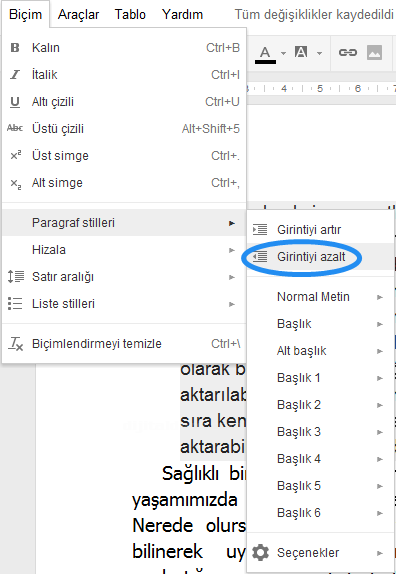Open the Tablo menu
Screen dimensions: 396x574
point(130,14)
